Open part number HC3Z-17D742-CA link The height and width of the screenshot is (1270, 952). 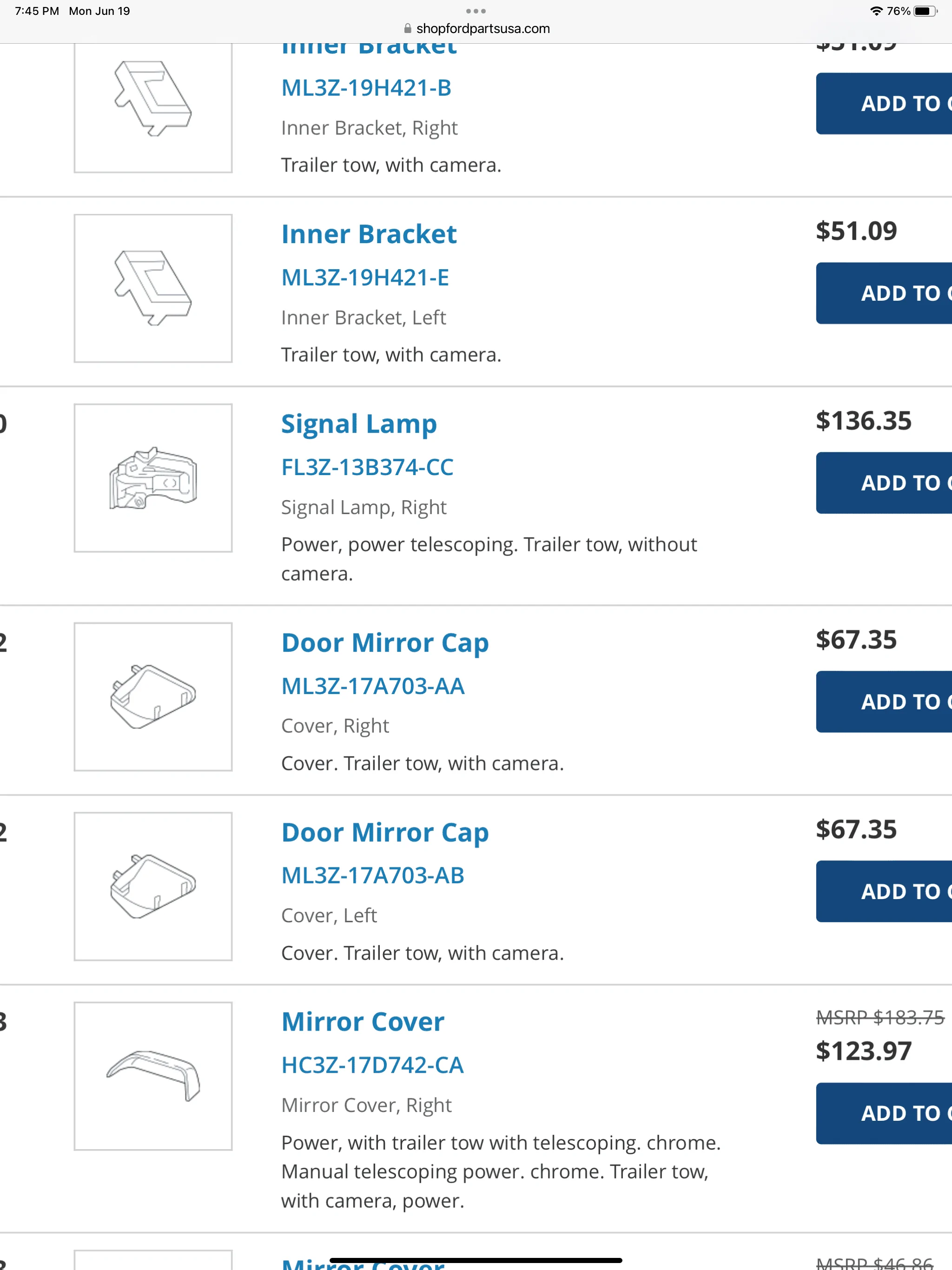coord(372,1065)
